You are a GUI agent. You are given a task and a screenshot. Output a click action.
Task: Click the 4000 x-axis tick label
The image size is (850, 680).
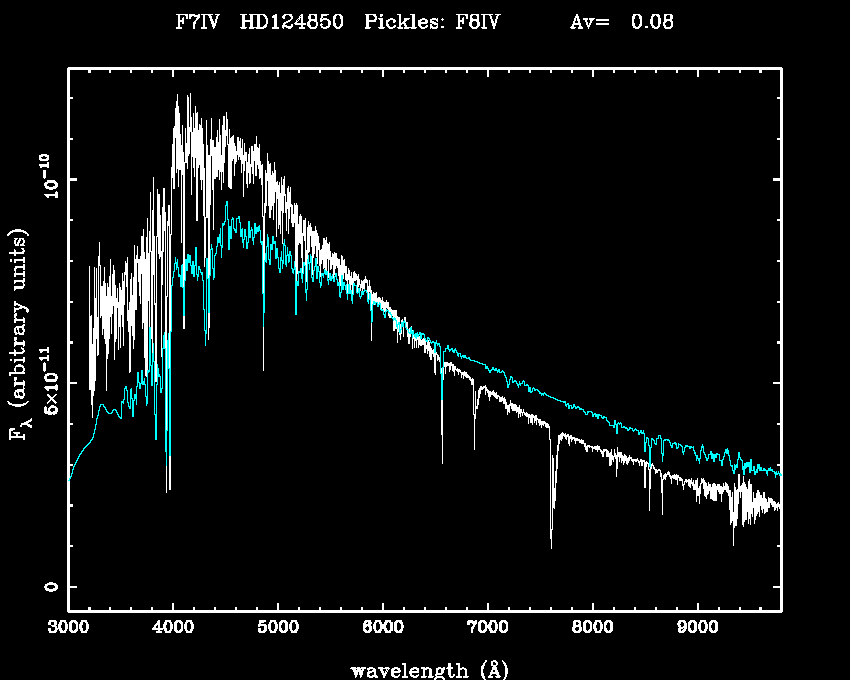pyautogui.click(x=173, y=630)
